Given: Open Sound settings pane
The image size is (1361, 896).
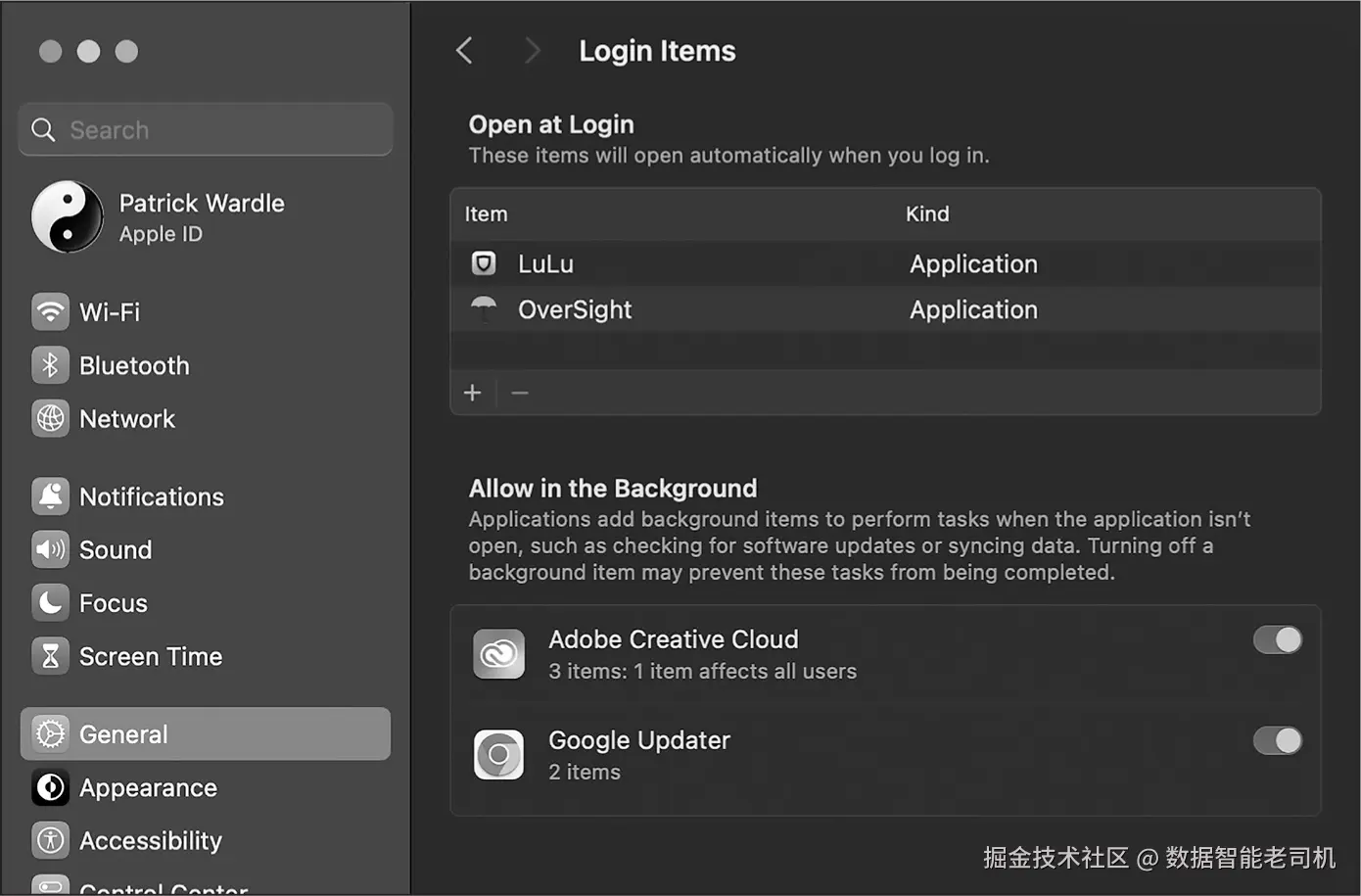Looking at the screenshot, I should tap(206, 549).
